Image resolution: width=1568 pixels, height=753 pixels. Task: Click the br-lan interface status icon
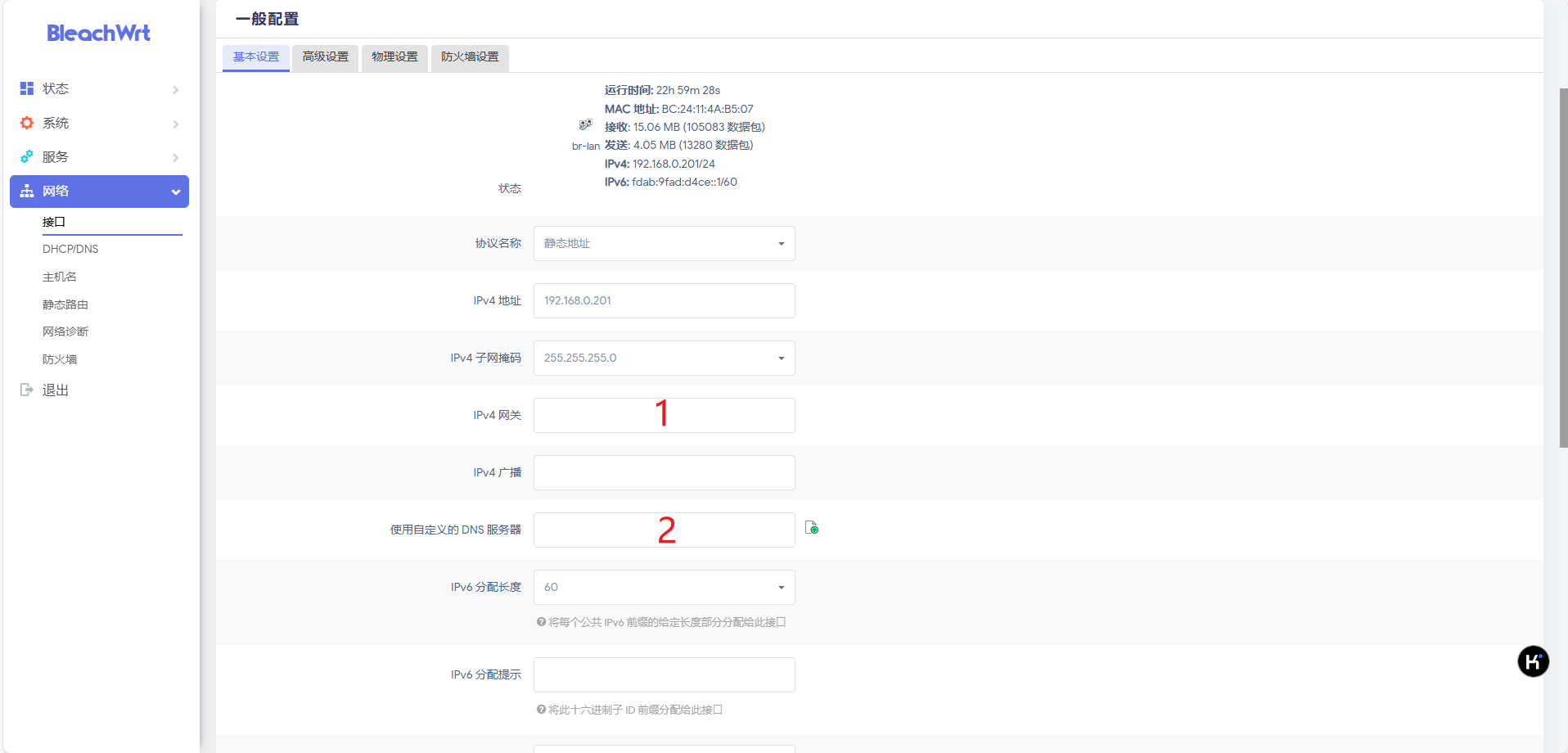pos(585,125)
